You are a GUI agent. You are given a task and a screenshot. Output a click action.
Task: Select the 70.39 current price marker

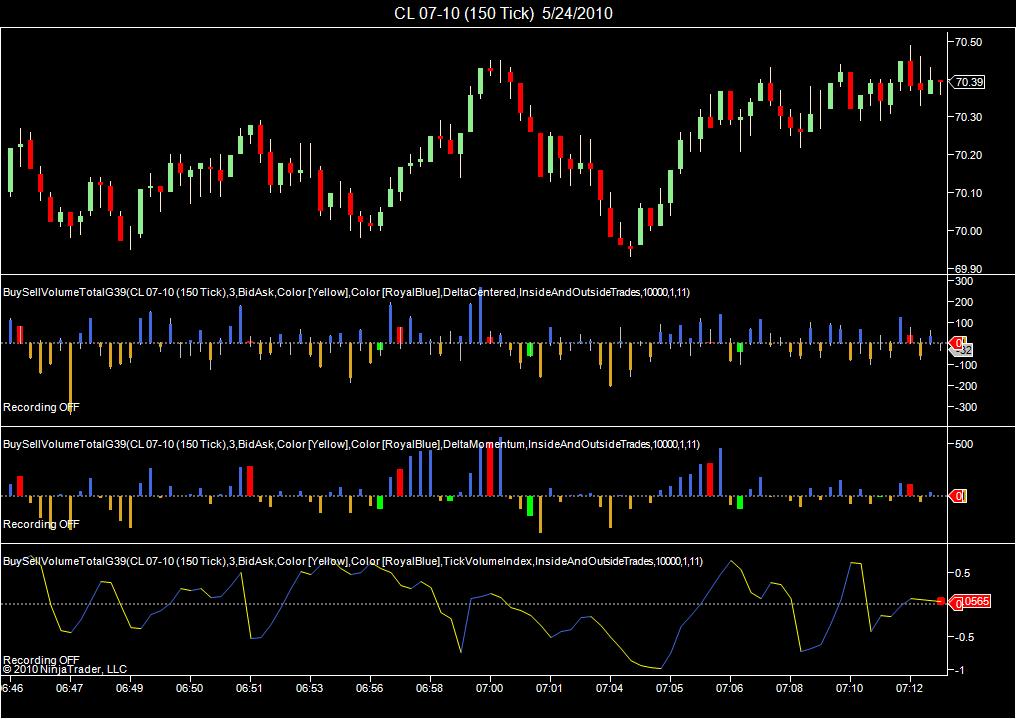coord(969,82)
